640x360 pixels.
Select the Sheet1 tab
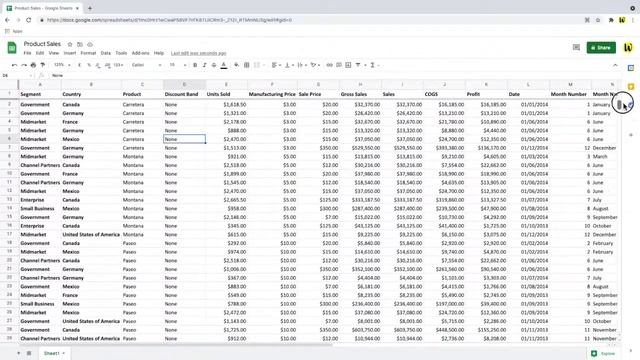(54, 353)
